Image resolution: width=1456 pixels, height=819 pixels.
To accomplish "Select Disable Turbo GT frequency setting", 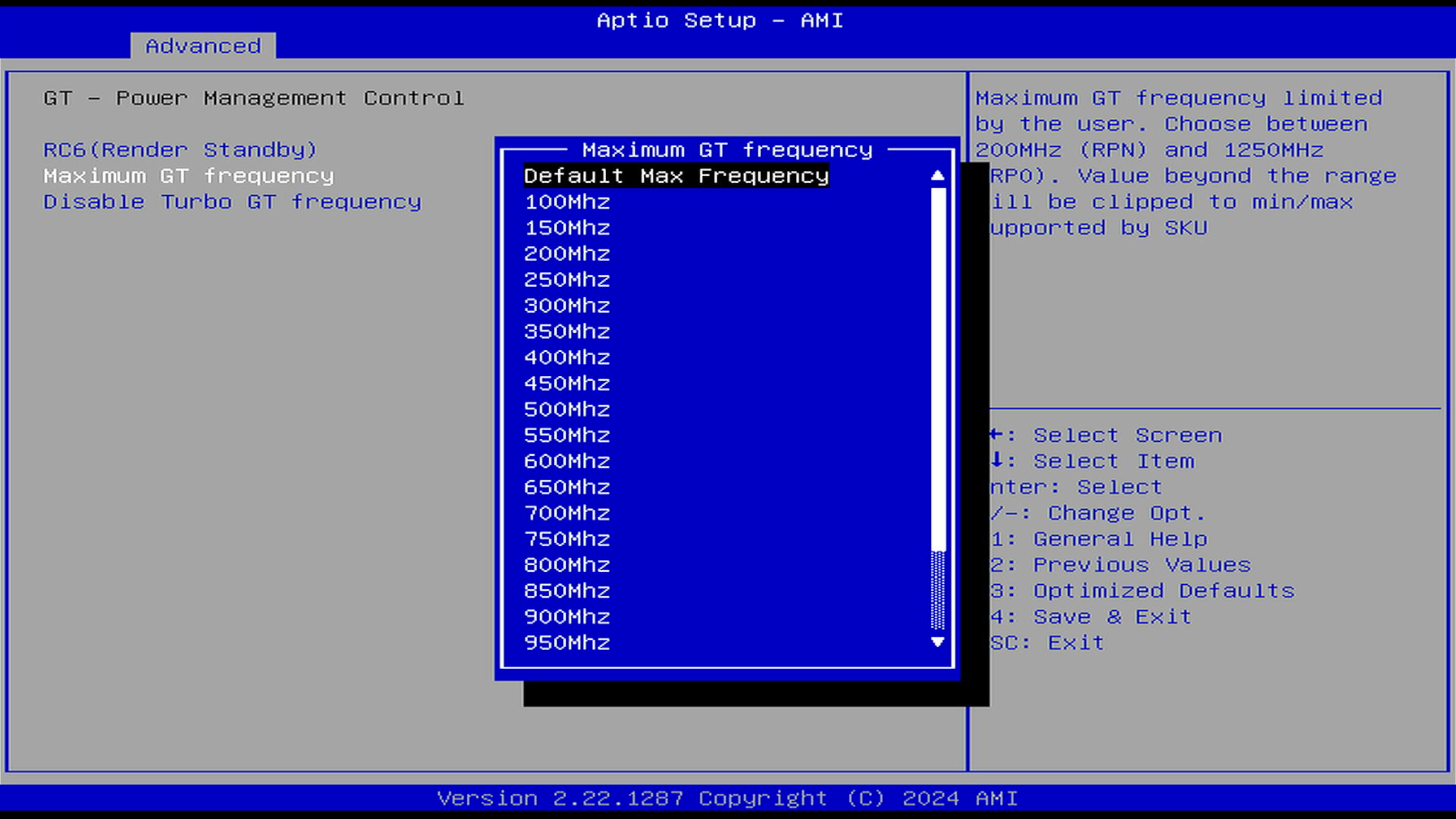I will click(x=232, y=202).
